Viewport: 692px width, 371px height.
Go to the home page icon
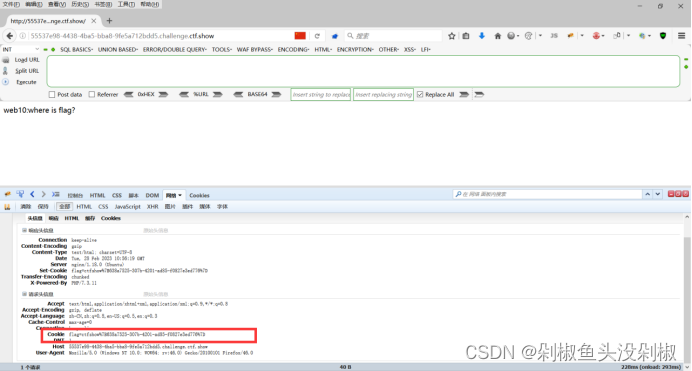[497, 36]
